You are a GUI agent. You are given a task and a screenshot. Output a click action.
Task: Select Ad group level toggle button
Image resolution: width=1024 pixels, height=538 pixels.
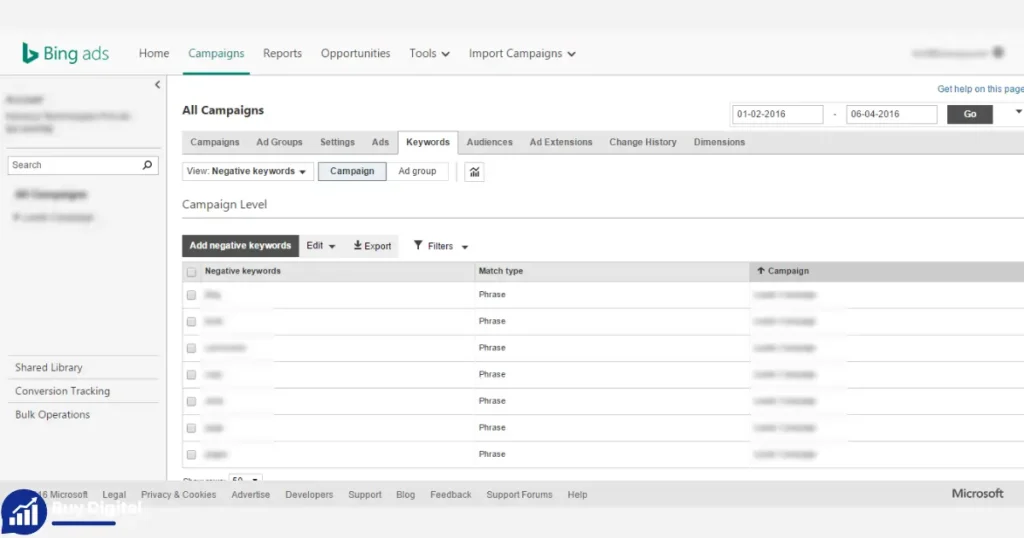tap(417, 171)
